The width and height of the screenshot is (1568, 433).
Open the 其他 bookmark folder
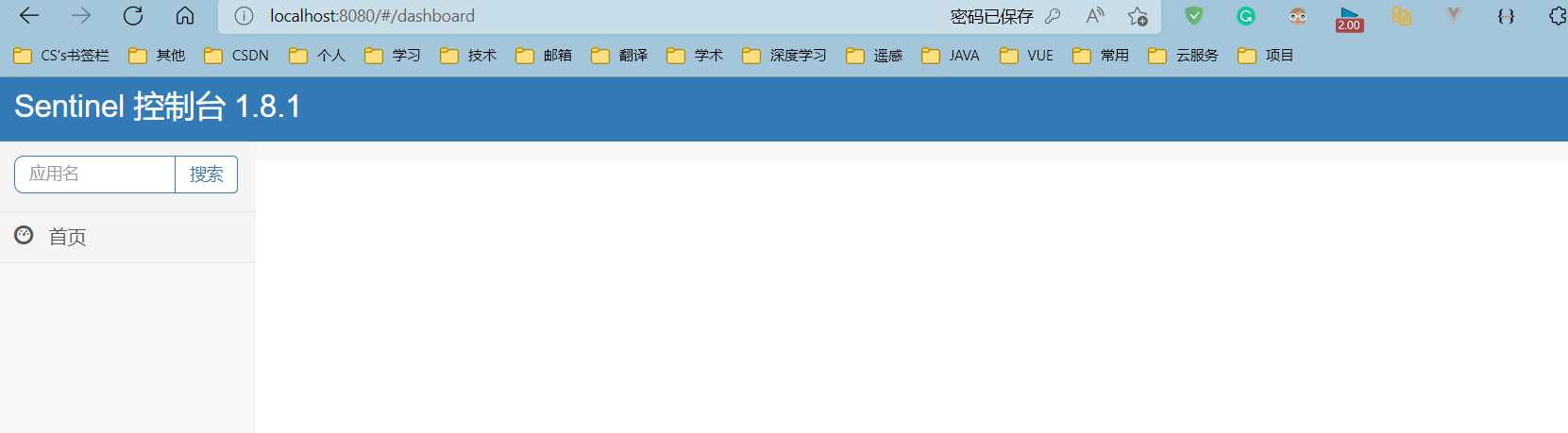point(157,56)
